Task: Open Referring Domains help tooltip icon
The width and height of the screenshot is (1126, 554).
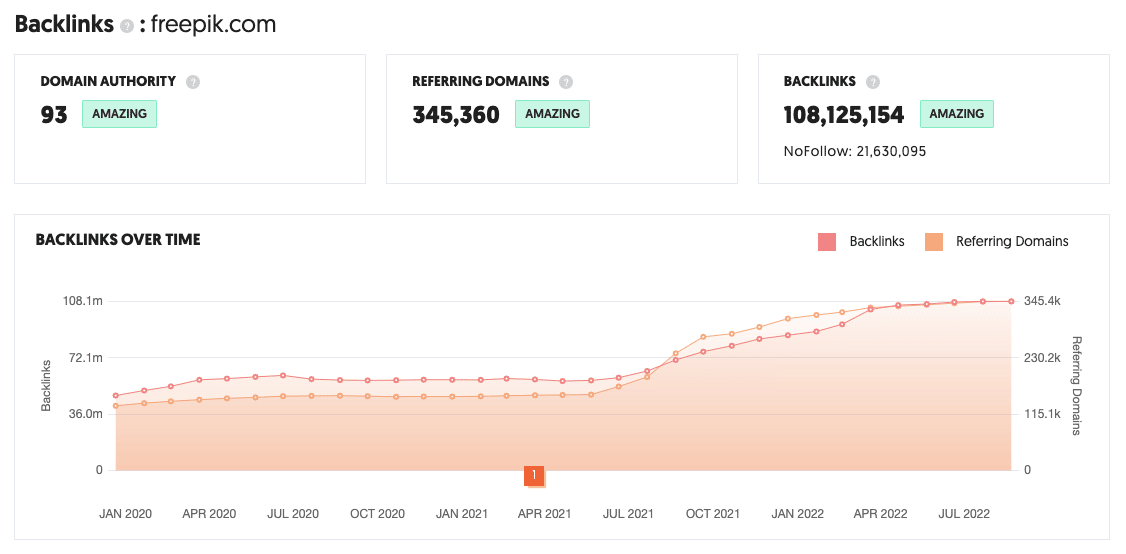Action: 566,82
